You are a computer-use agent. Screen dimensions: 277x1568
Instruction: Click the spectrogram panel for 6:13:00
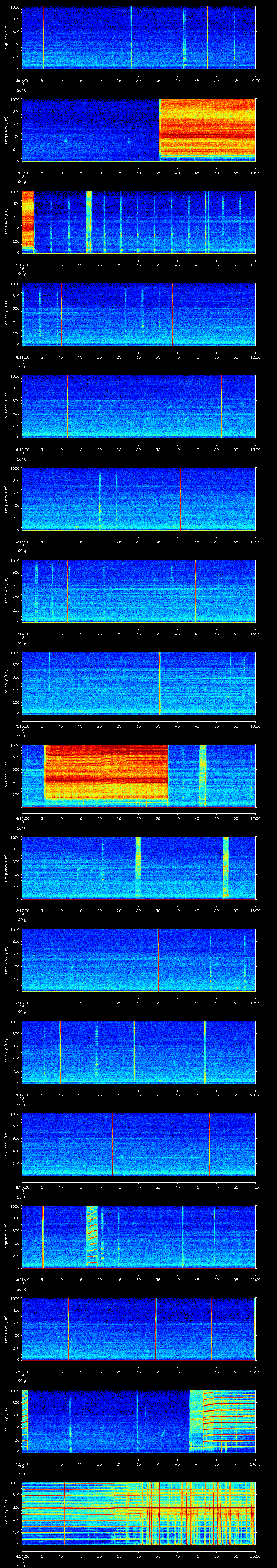coord(138,499)
